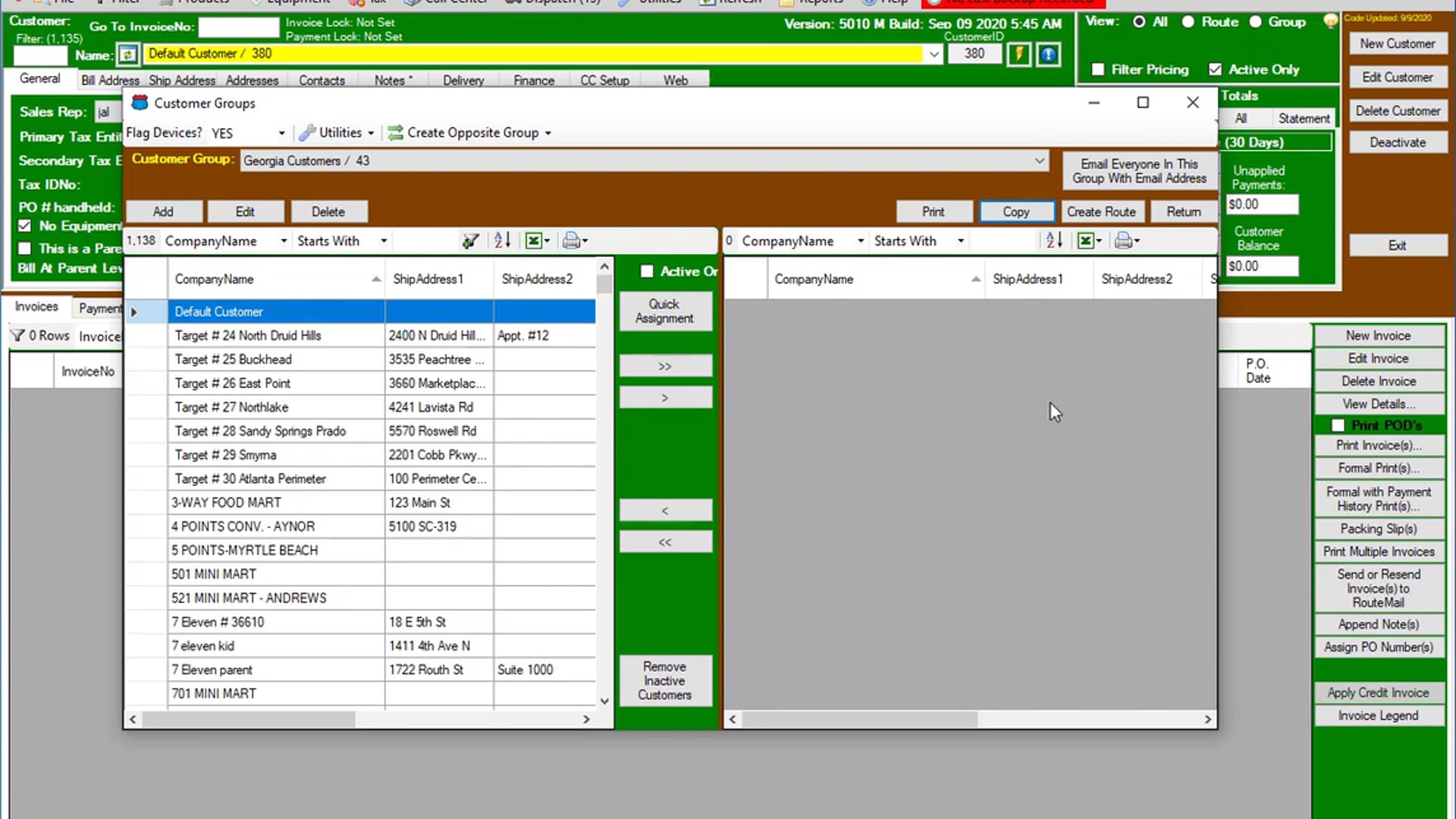Select the All view radio button

point(1139,22)
